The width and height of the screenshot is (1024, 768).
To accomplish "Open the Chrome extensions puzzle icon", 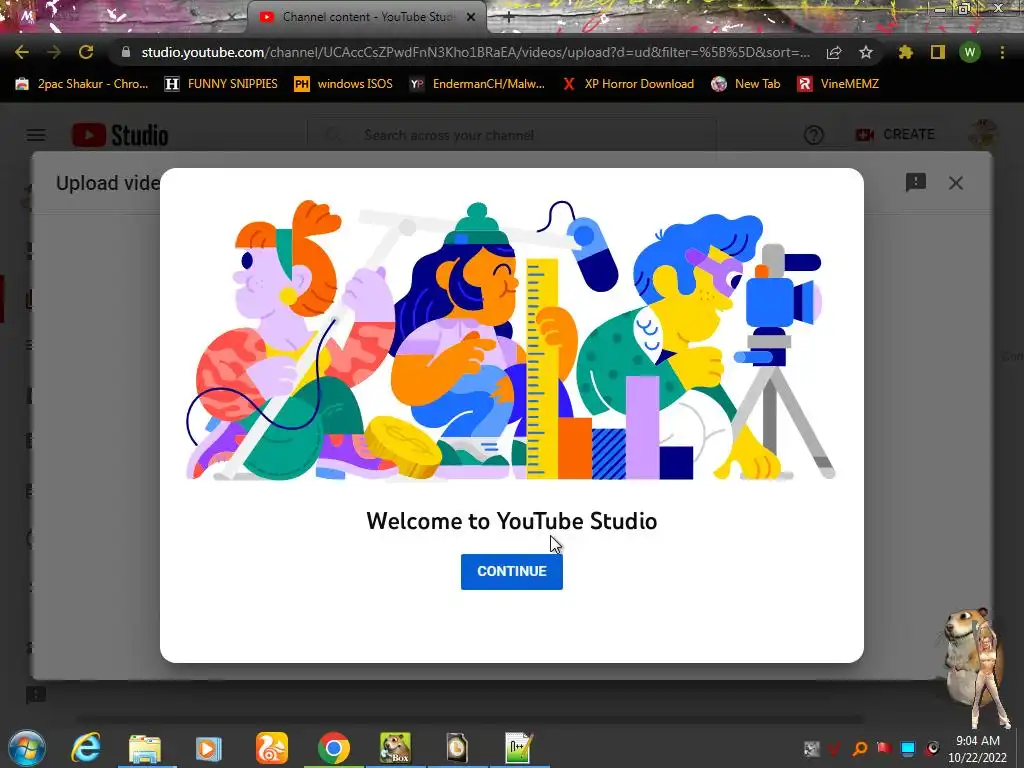I will pos(905,52).
